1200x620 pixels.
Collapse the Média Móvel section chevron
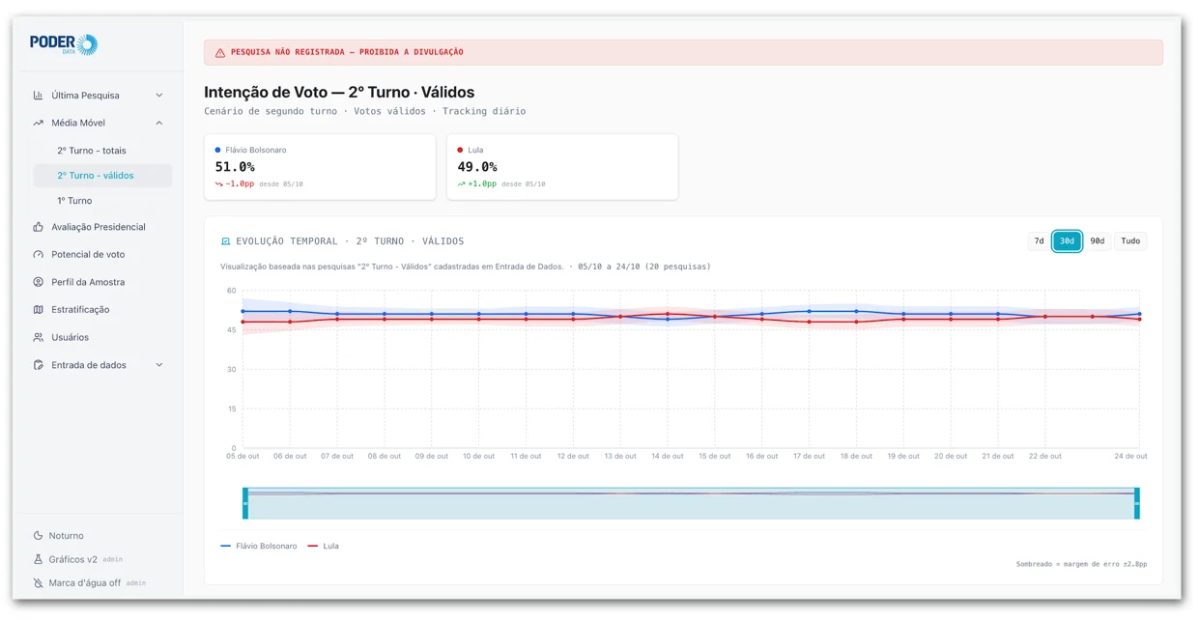point(159,123)
